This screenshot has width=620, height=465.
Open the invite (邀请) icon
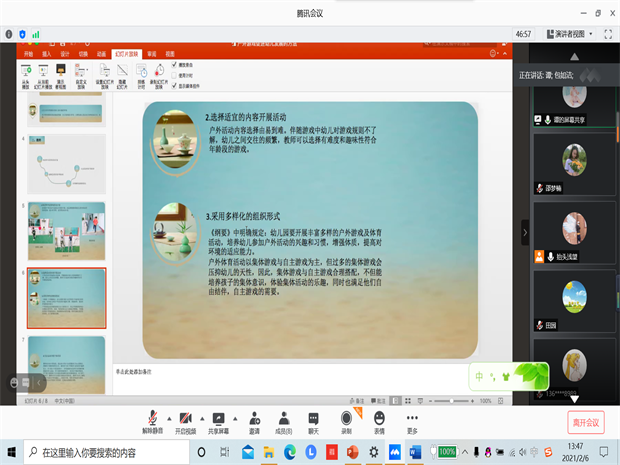point(253,418)
